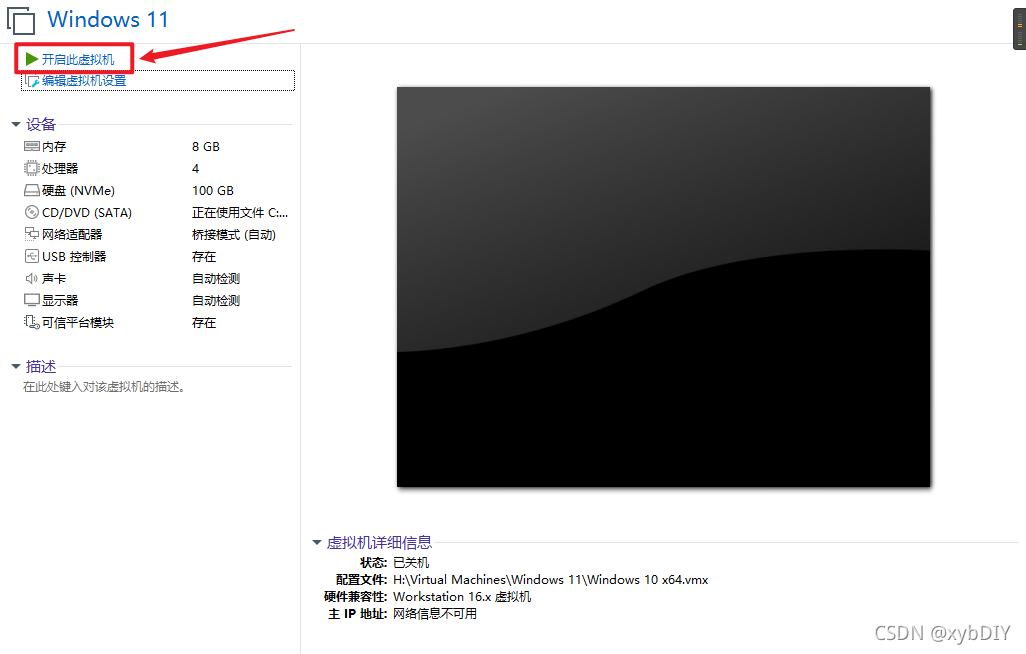Select the 网络适配器 device label
This screenshot has width=1026, height=654.
72,234
